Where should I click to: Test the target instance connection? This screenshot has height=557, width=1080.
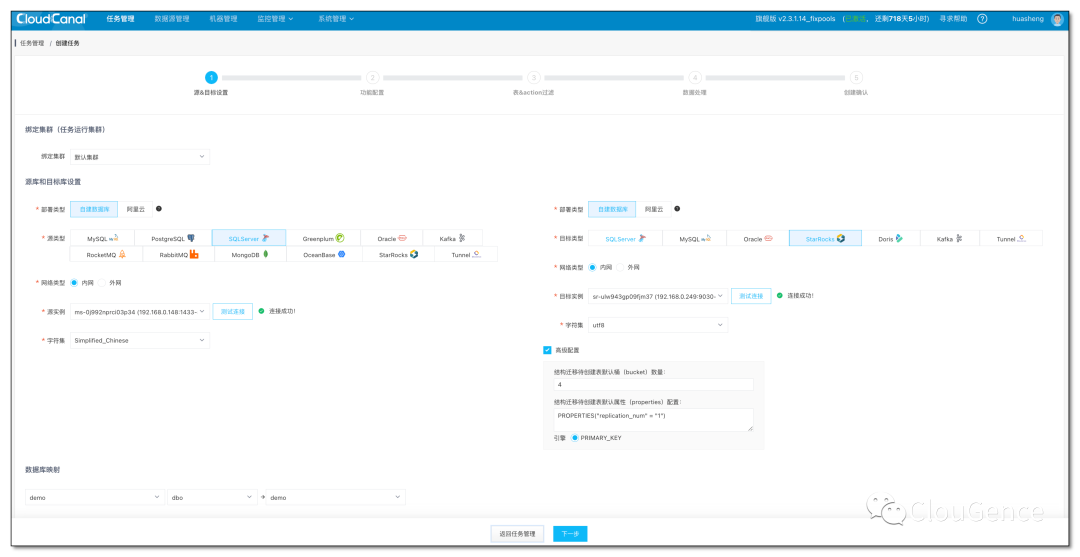point(751,296)
